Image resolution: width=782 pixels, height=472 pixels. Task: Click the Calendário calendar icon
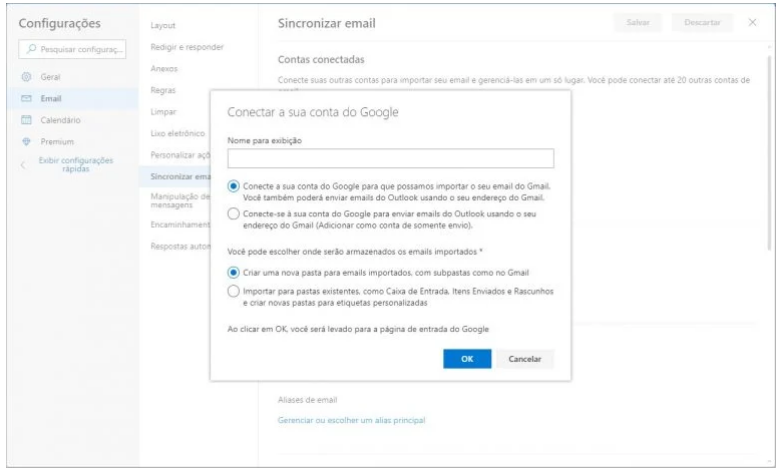pos(28,121)
